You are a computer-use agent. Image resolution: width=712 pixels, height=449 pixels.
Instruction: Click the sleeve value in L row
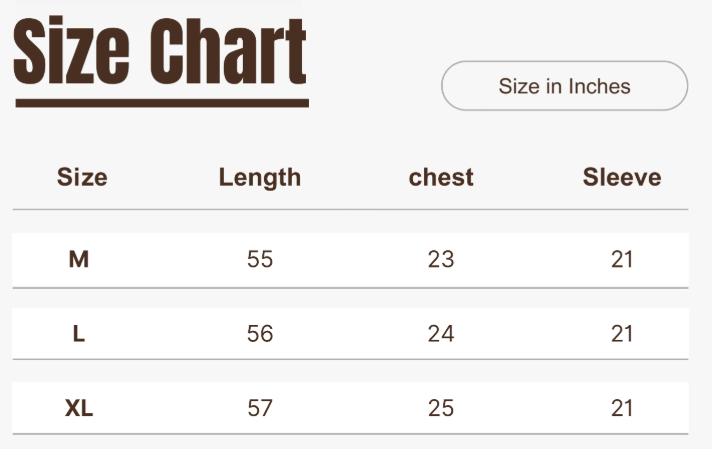click(x=622, y=334)
